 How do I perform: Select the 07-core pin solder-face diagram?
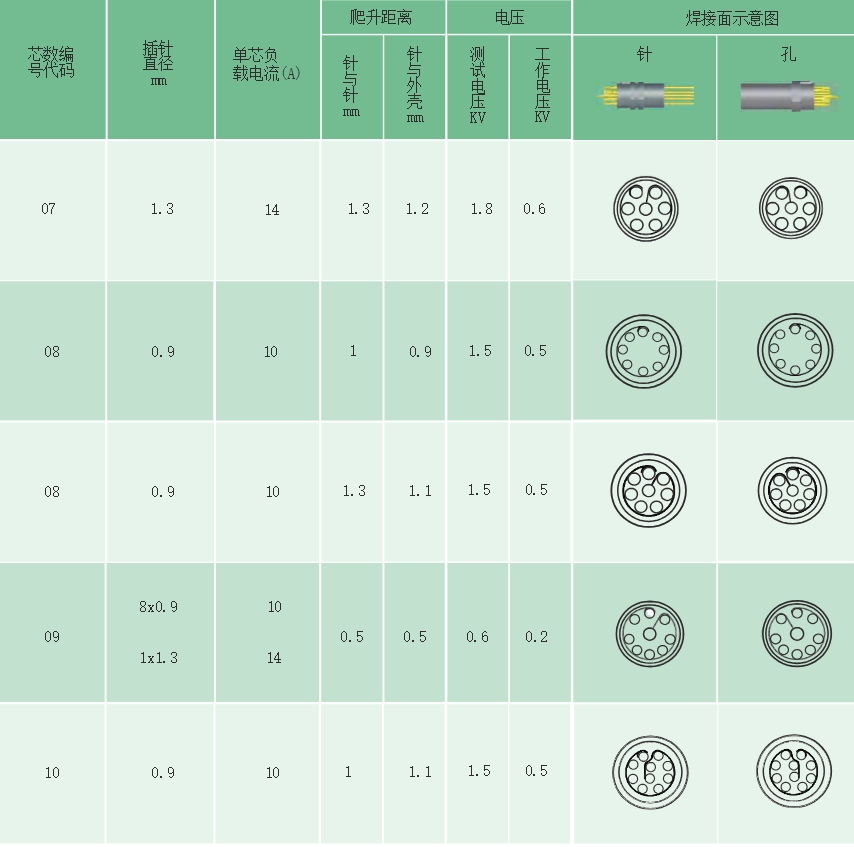tap(645, 210)
